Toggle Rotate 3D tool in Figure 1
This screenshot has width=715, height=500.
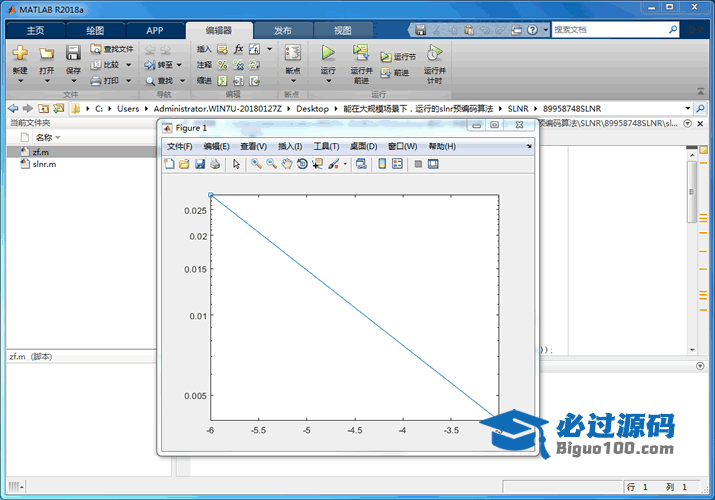pos(302,164)
